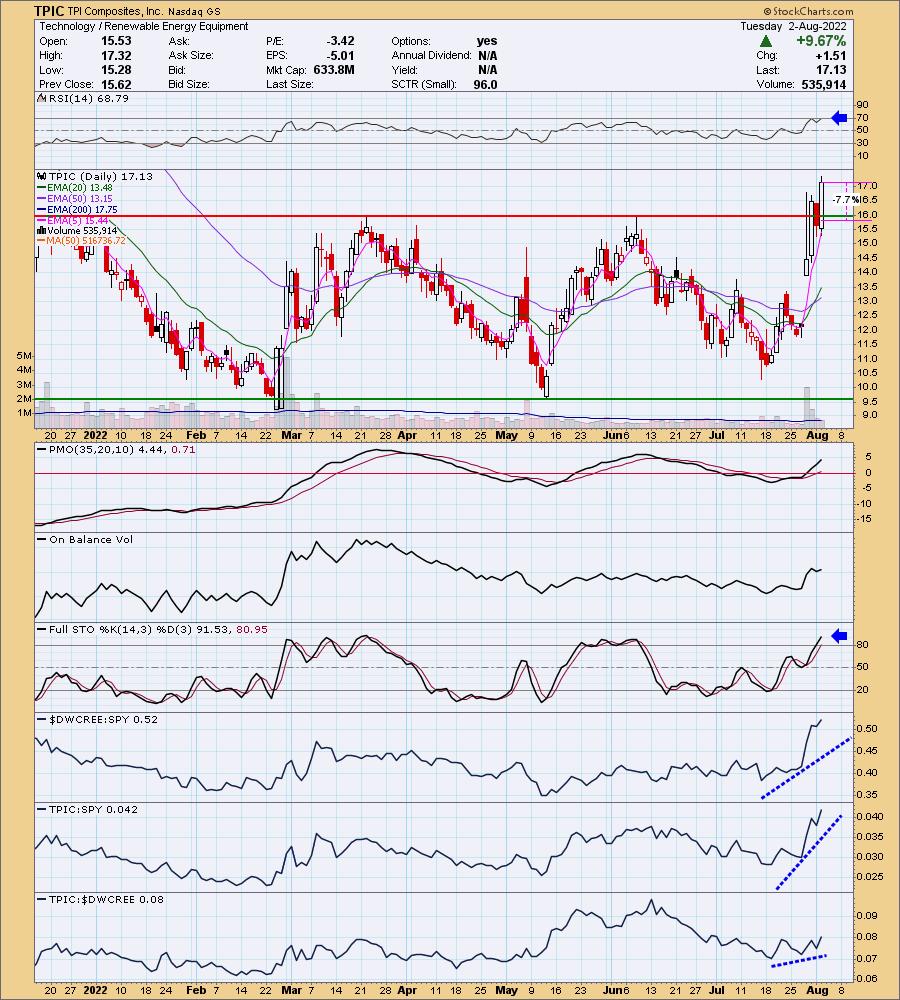Click the Mkt Cap value 633.8M

click(334, 70)
